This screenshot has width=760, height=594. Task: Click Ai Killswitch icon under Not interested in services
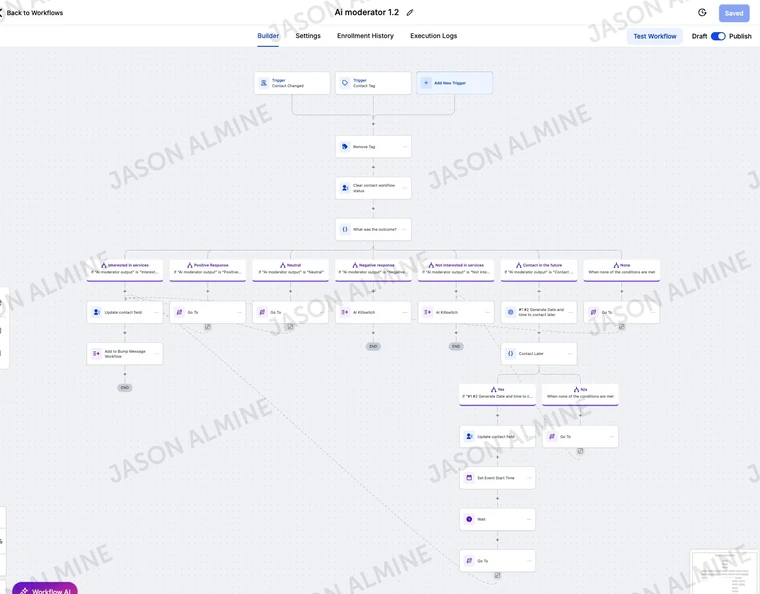[428, 312]
